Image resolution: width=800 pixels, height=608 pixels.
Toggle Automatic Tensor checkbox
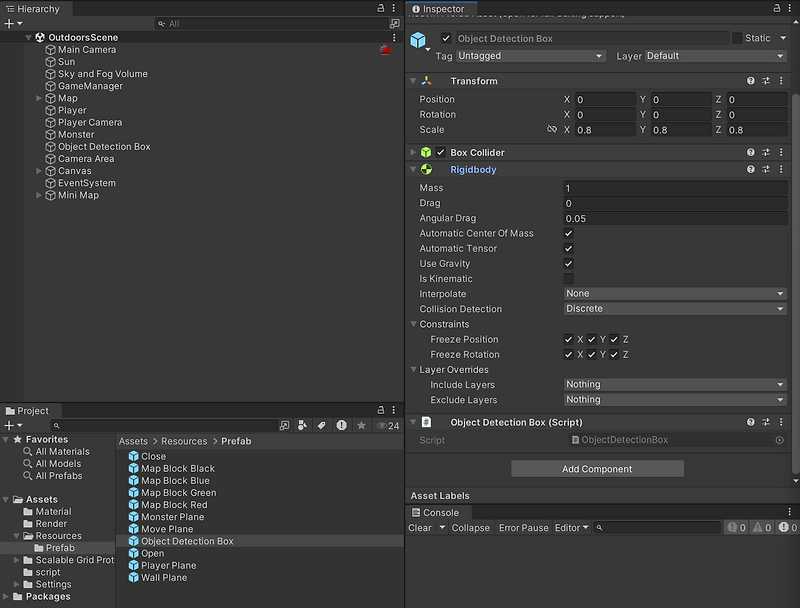coord(568,248)
